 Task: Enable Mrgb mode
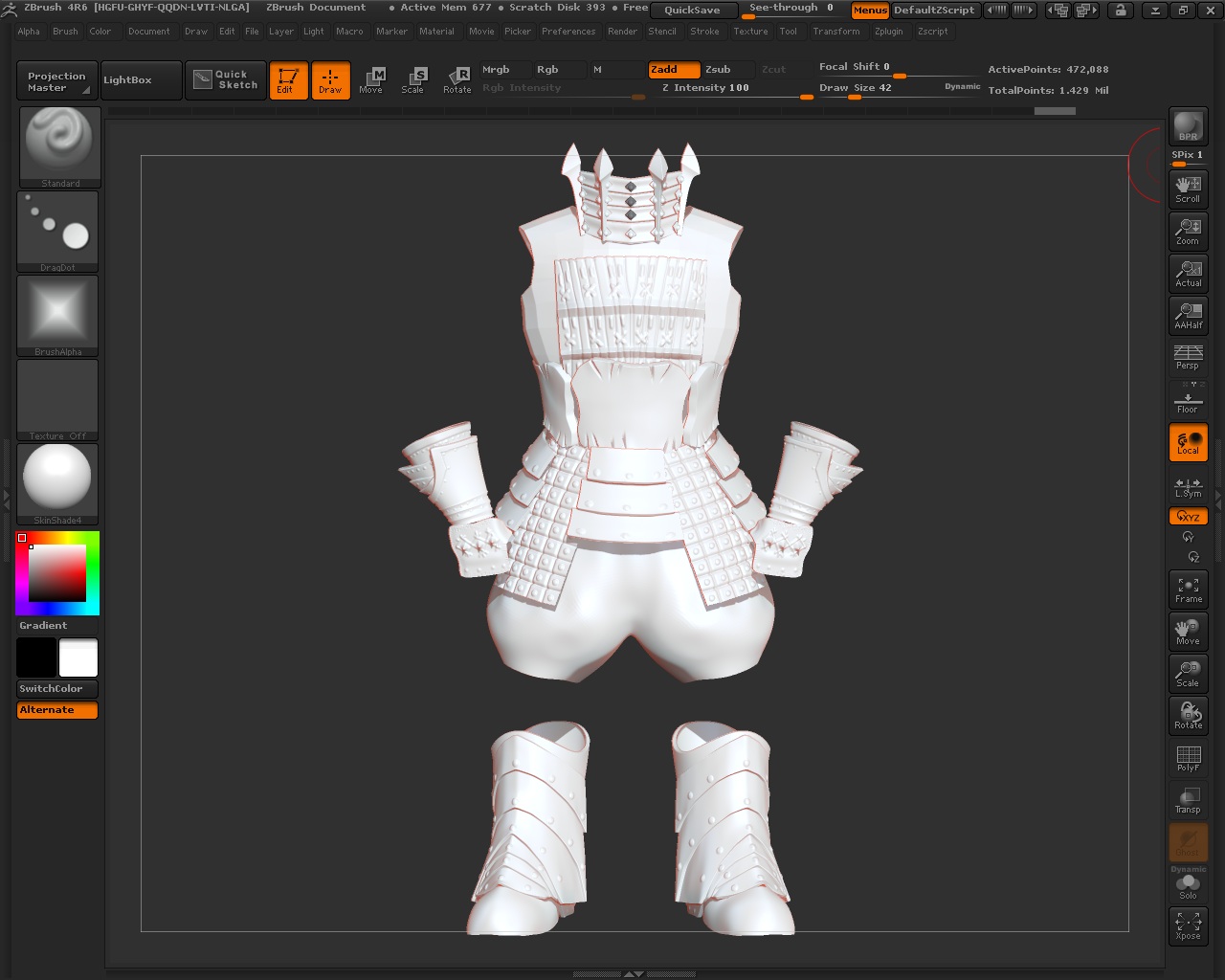pos(504,70)
